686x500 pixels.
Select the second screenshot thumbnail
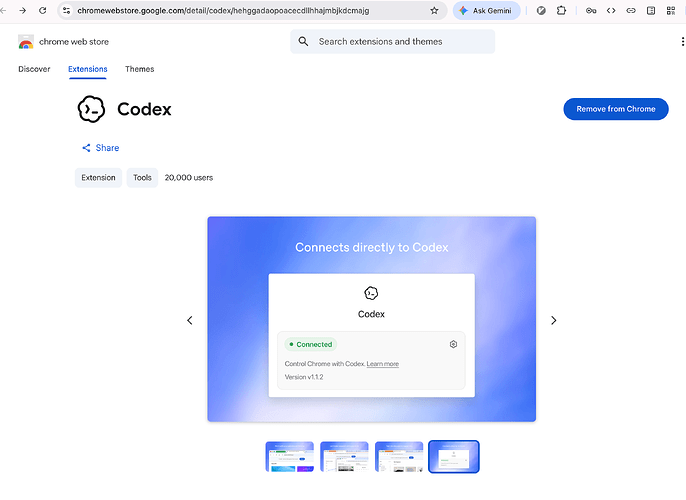pos(344,457)
